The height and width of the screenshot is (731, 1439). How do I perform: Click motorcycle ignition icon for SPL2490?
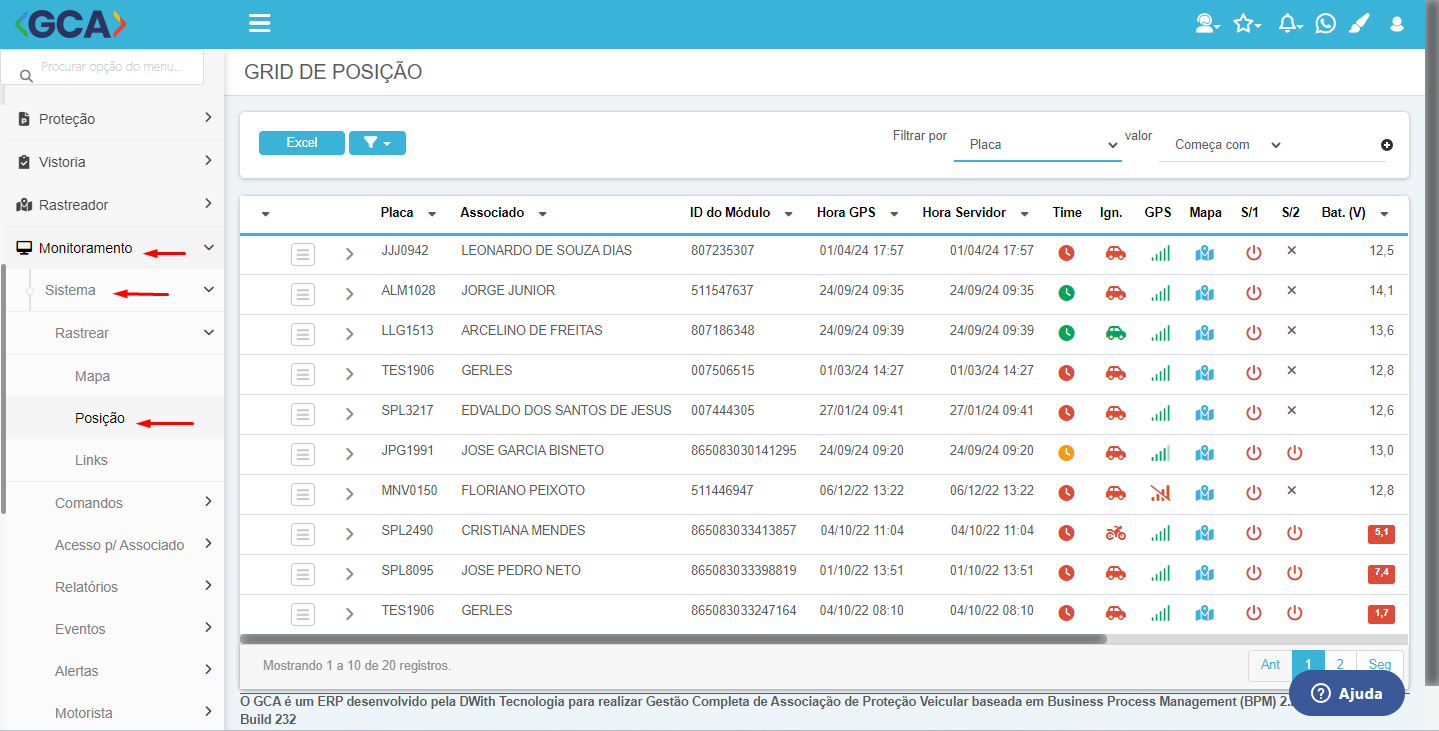click(1115, 533)
